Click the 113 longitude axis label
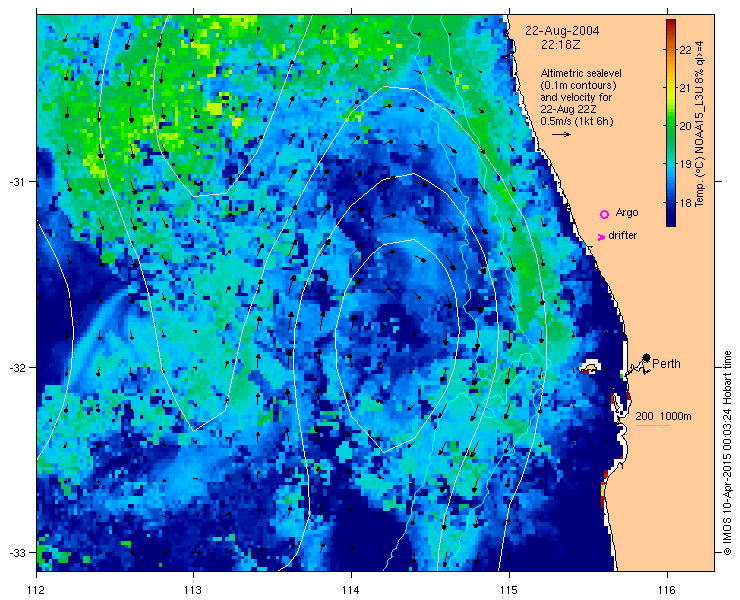This screenshot has width=740, height=600. 193,590
